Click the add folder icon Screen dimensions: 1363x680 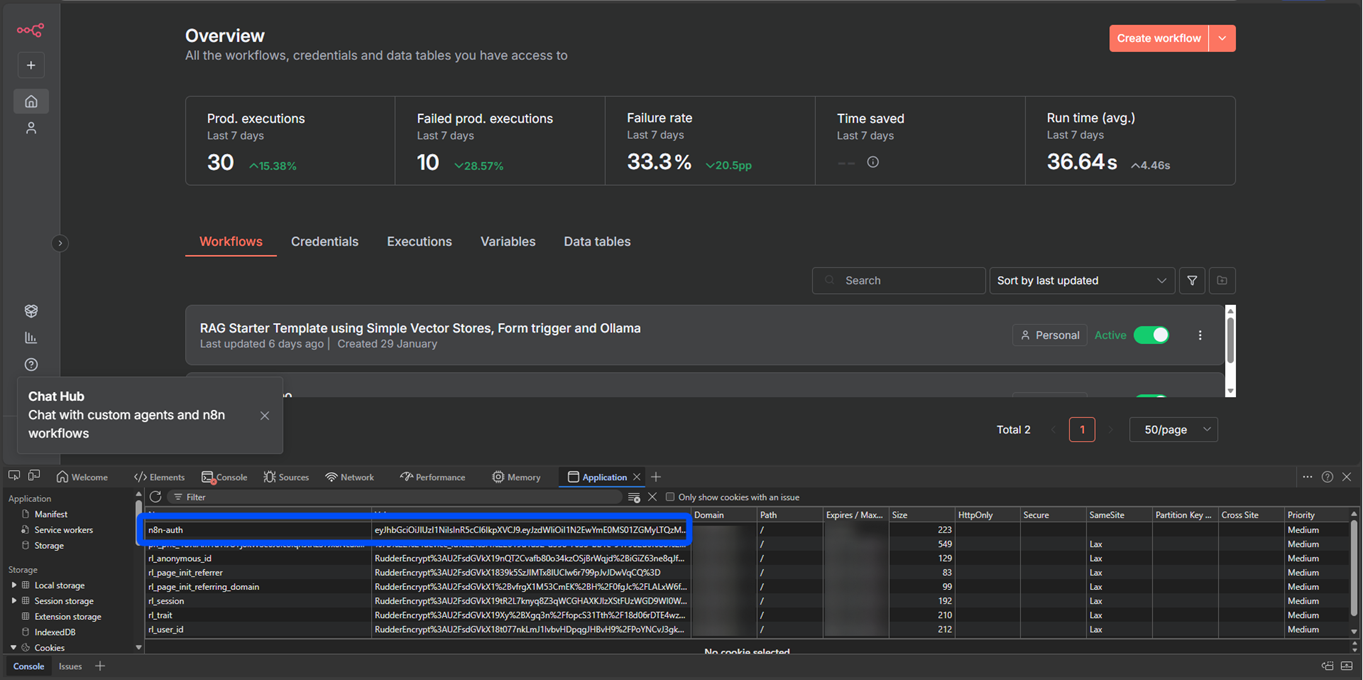click(1222, 281)
